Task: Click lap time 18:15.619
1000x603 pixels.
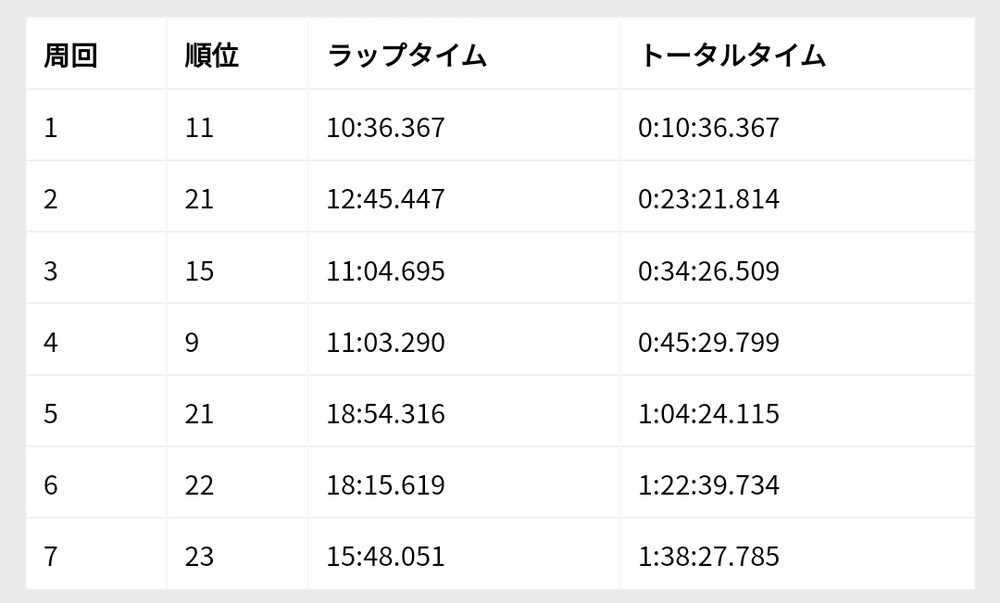Action: pyautogui.click(x=386, y=485)
